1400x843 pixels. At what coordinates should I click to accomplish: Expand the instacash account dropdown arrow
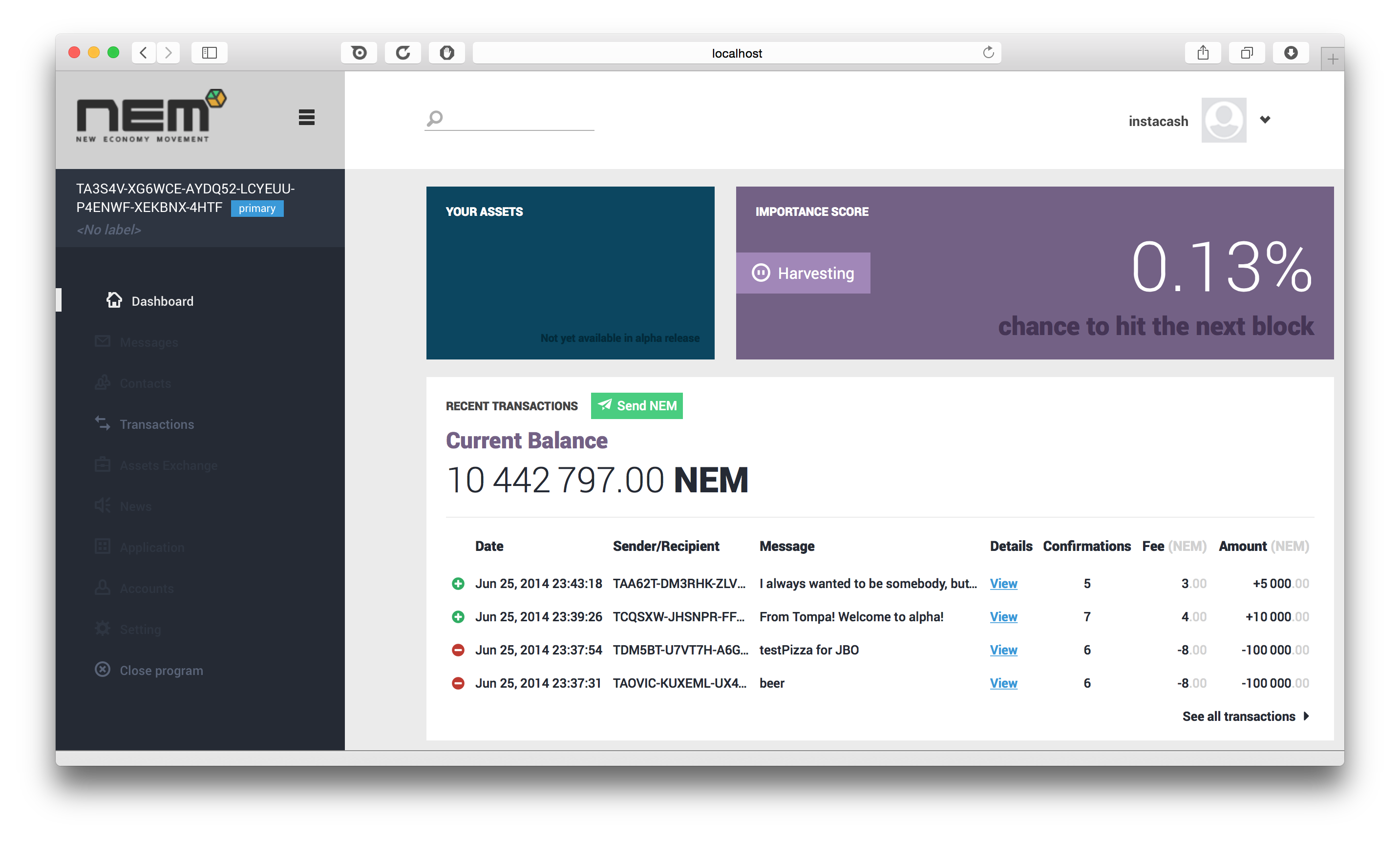point(1265,119)
